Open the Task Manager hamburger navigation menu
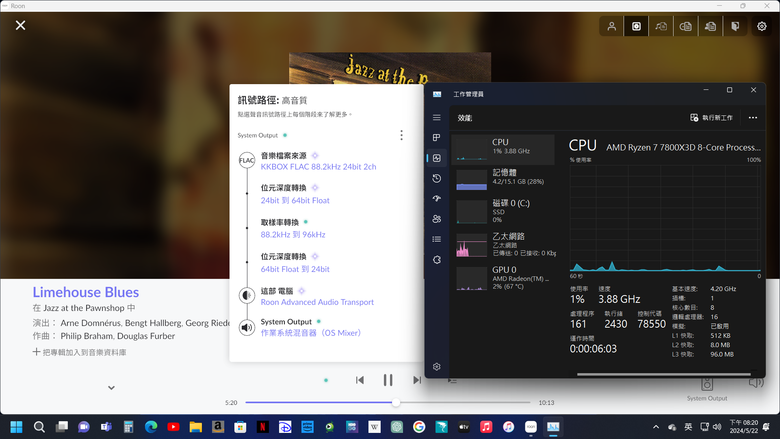The image size is (780, 439). pos(437,118)
